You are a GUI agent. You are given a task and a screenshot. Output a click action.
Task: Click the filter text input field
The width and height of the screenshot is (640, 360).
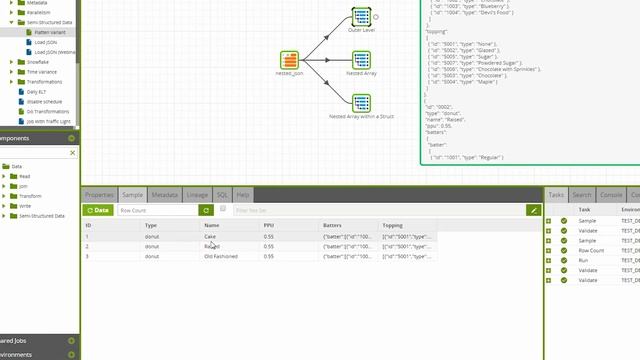(380, 210)
